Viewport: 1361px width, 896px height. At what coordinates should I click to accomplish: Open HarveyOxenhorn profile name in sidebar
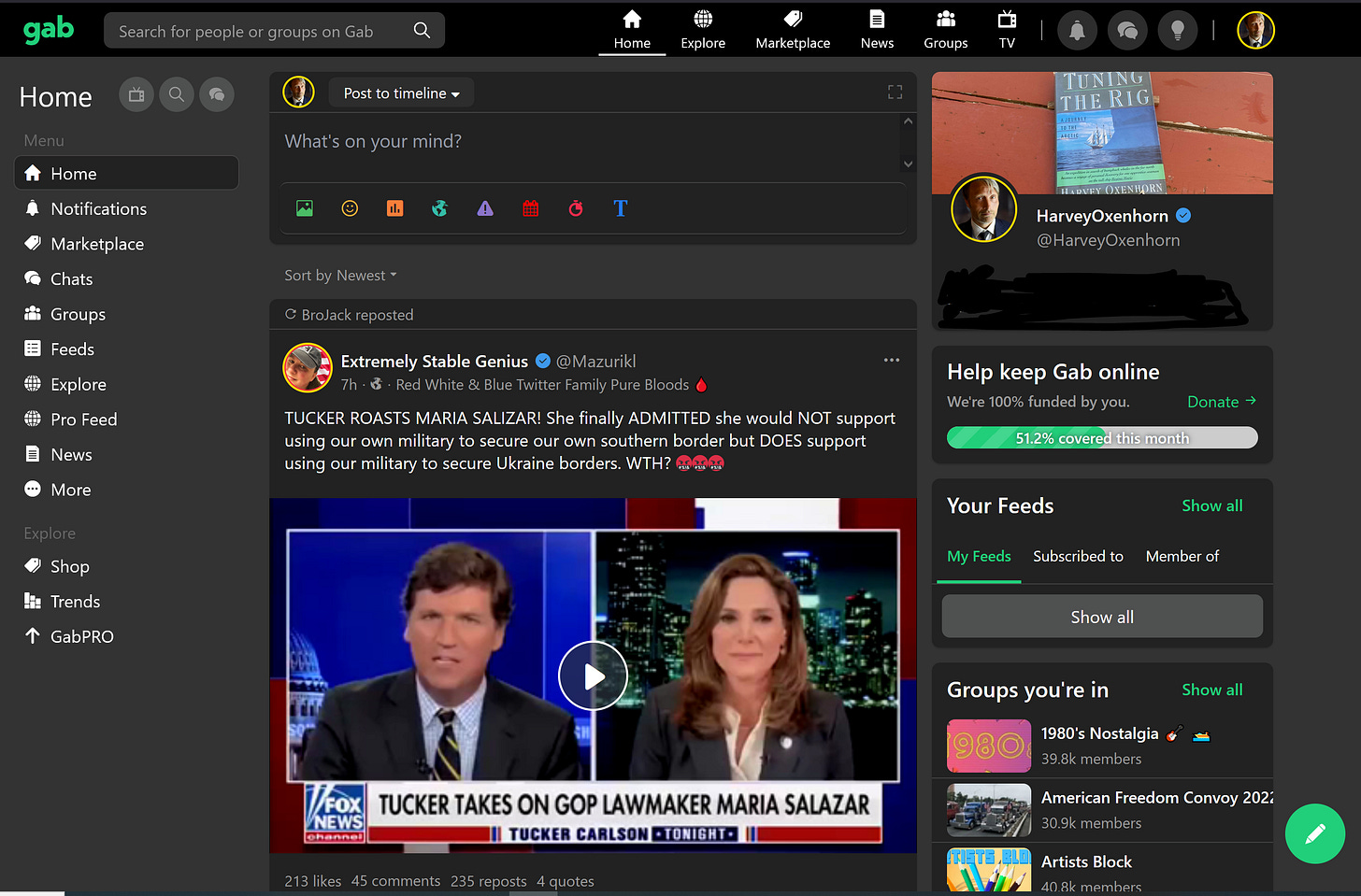(1102, 216)
